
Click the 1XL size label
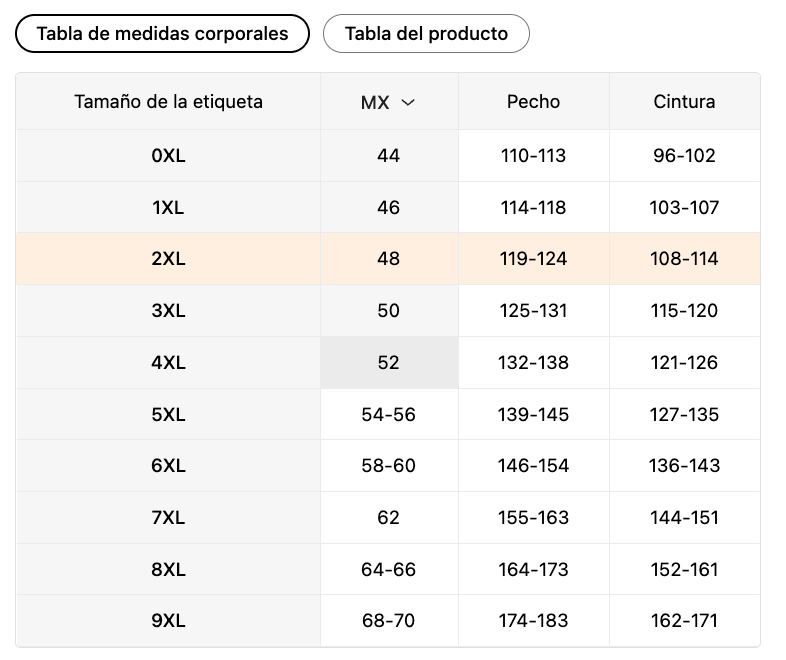[x=168, y=207]
